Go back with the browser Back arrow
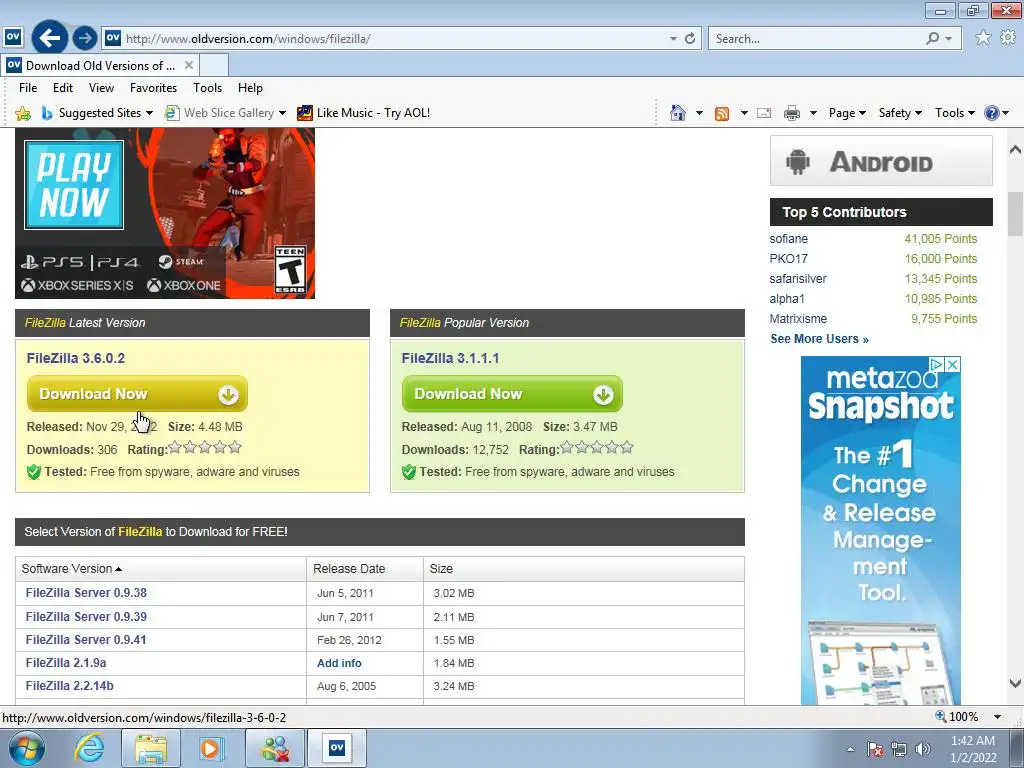The image size is (1024, 768). (50, 38)
